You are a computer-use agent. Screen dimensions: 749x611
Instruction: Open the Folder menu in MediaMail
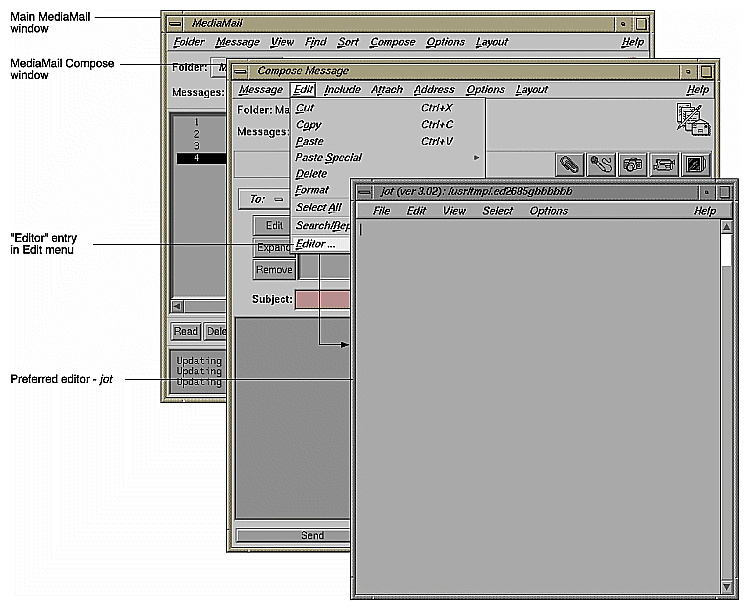(x=189, y=42)
